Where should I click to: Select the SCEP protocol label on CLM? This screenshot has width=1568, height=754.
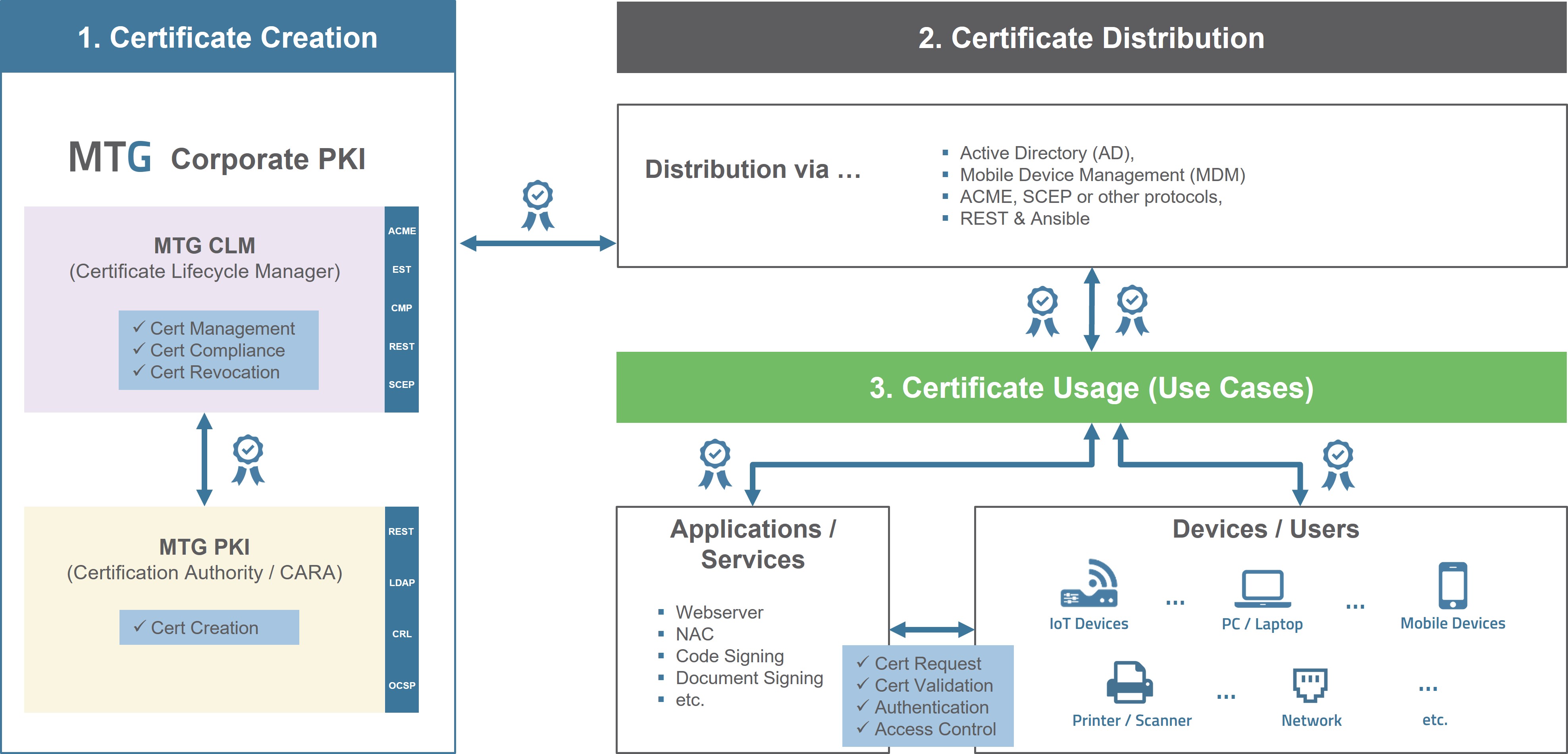pos(402,384)
